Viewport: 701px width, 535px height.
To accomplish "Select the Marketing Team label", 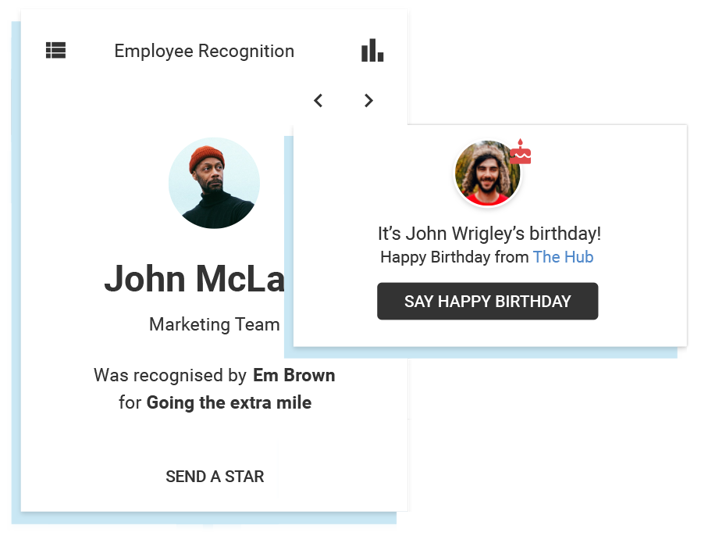I will tap(214, 324).
